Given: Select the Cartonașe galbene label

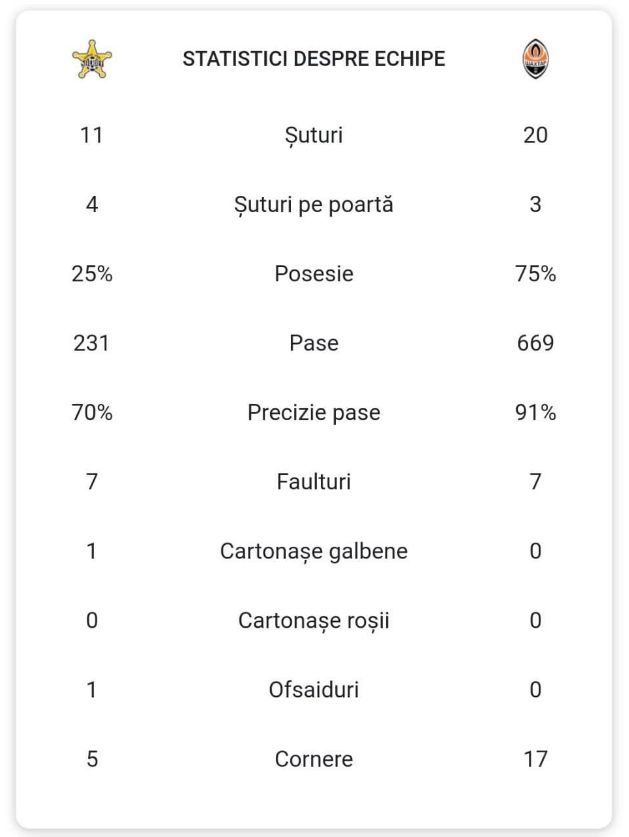Looking at the screenshot, I should coord(314,551).
